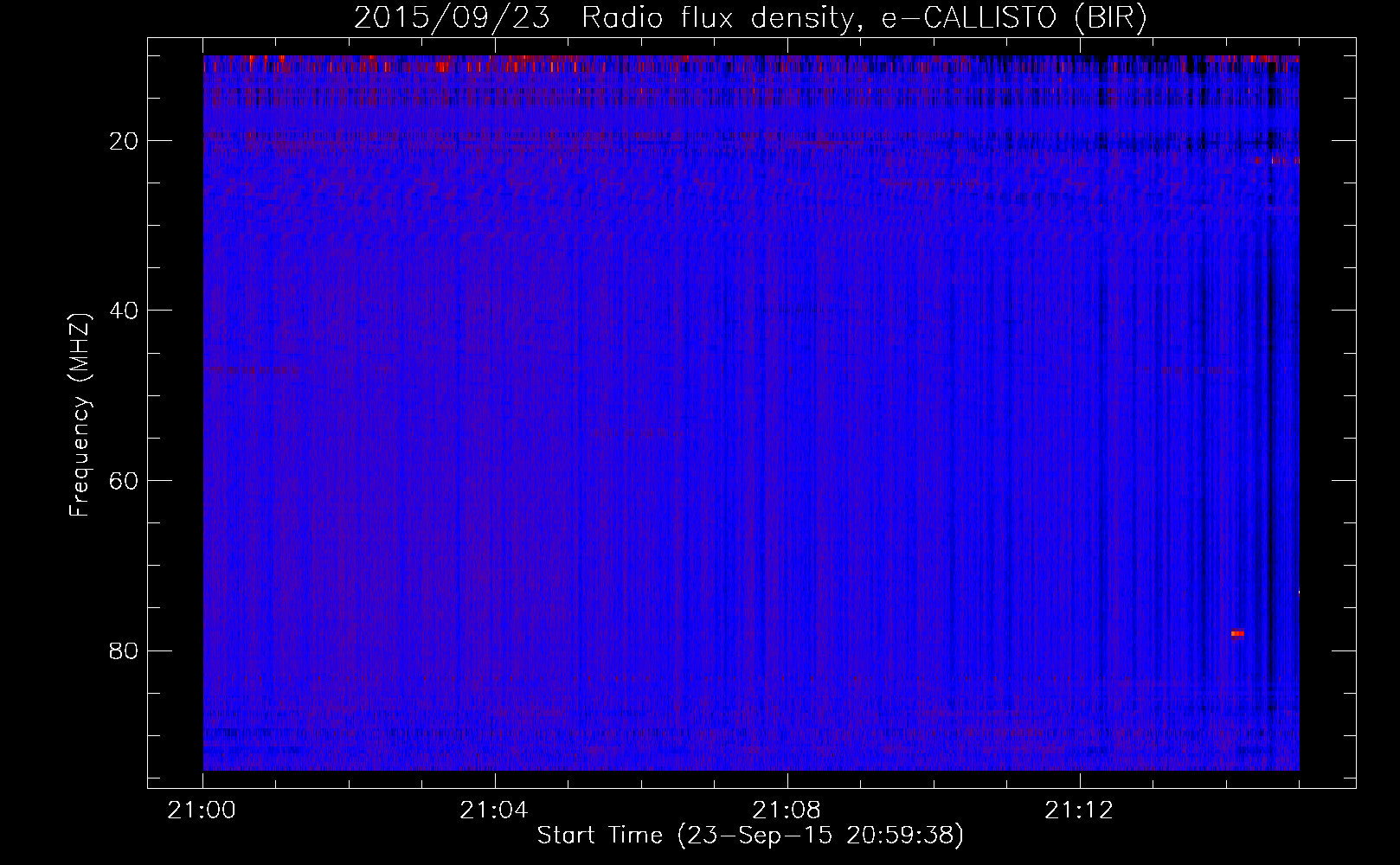
Task: Click the 'Frequency (MHZ)' axis label
Action: (80, 415)
